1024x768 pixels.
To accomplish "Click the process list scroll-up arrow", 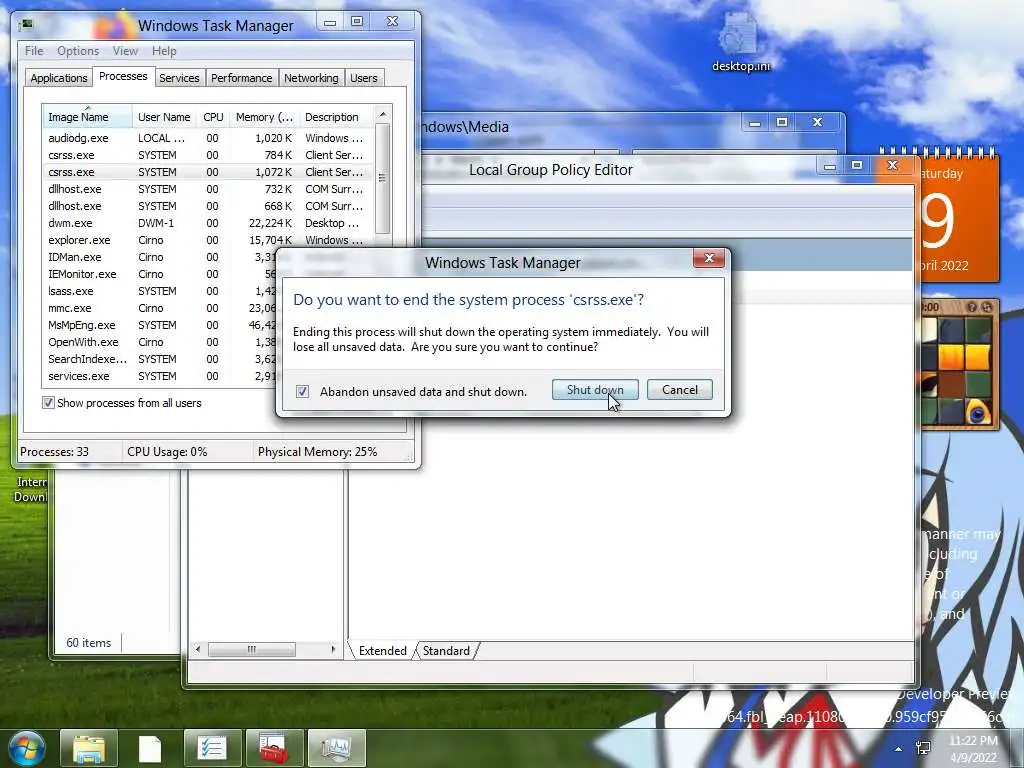I will pos(383,114).
